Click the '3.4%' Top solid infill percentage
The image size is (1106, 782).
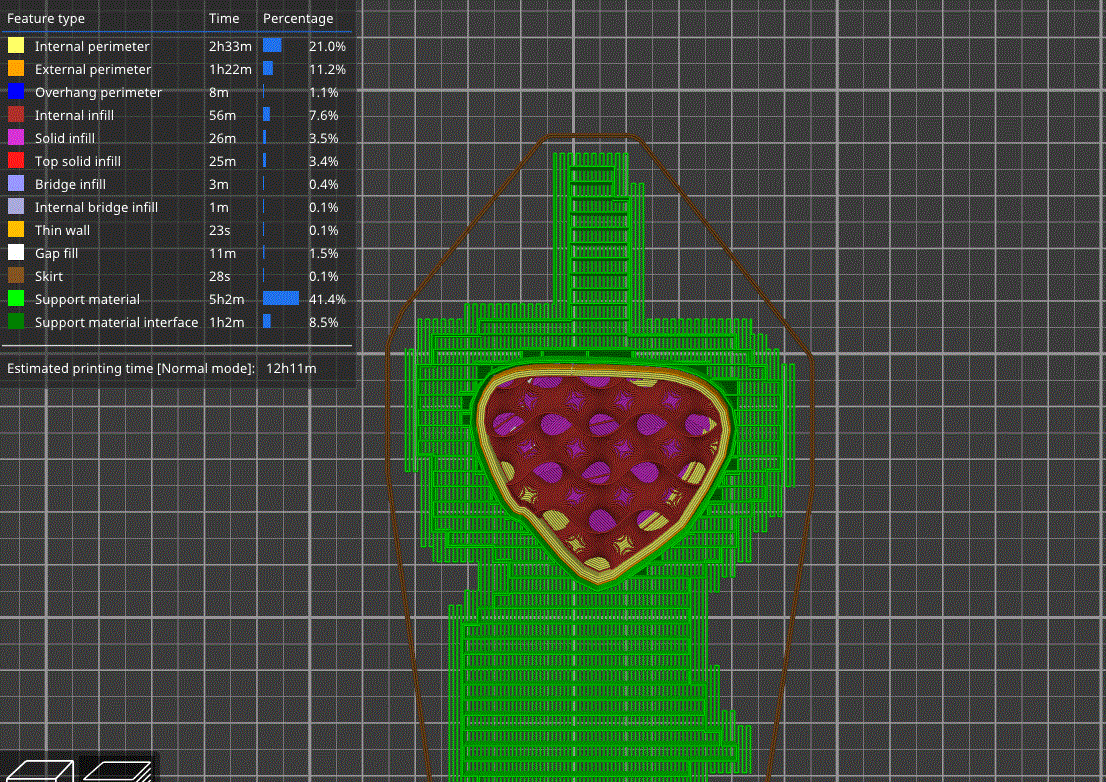tap(323, 161)
